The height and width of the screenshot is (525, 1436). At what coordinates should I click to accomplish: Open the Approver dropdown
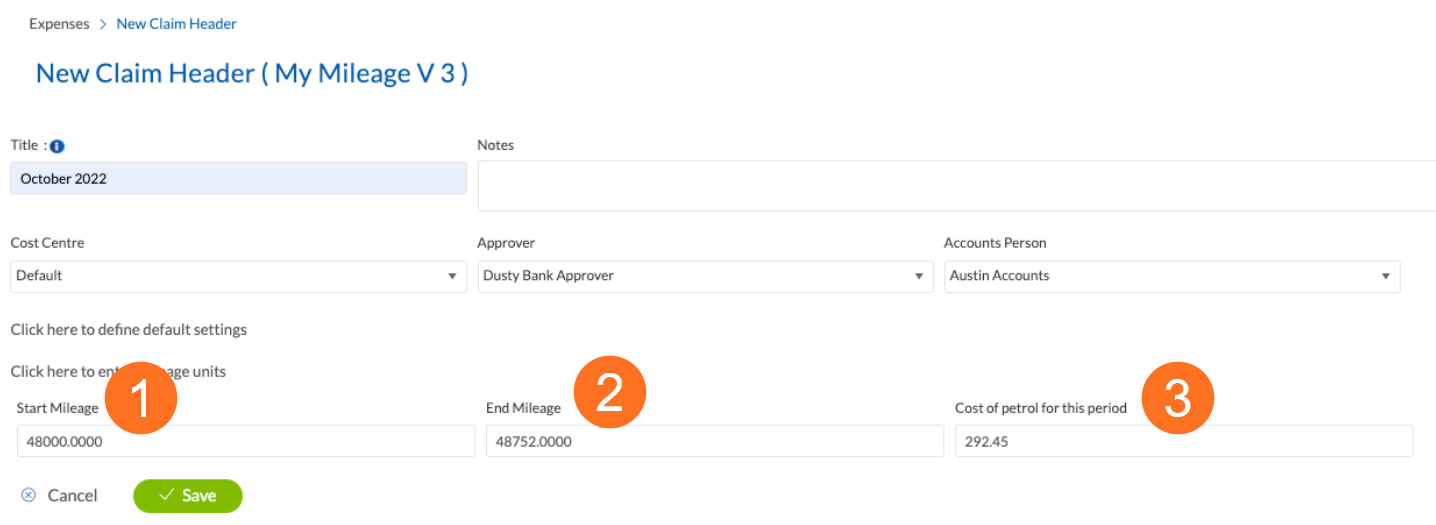click(706, 276)
